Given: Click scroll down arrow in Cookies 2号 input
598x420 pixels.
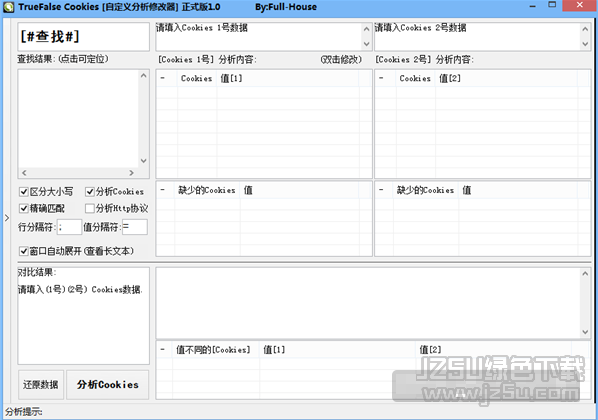Looking at the screenshot, I should coord(585,44).
